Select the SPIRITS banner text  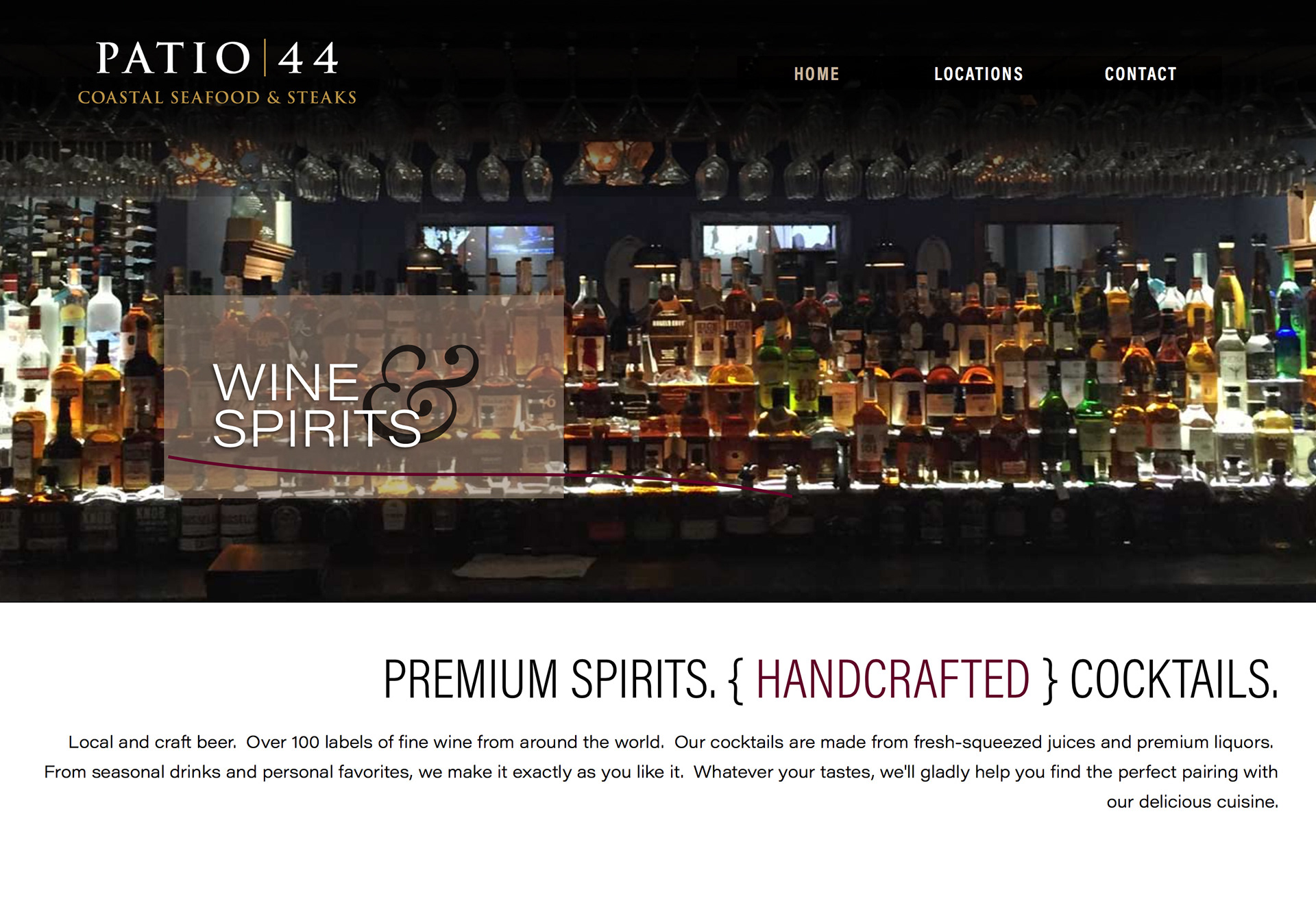[x=317, y=429]
